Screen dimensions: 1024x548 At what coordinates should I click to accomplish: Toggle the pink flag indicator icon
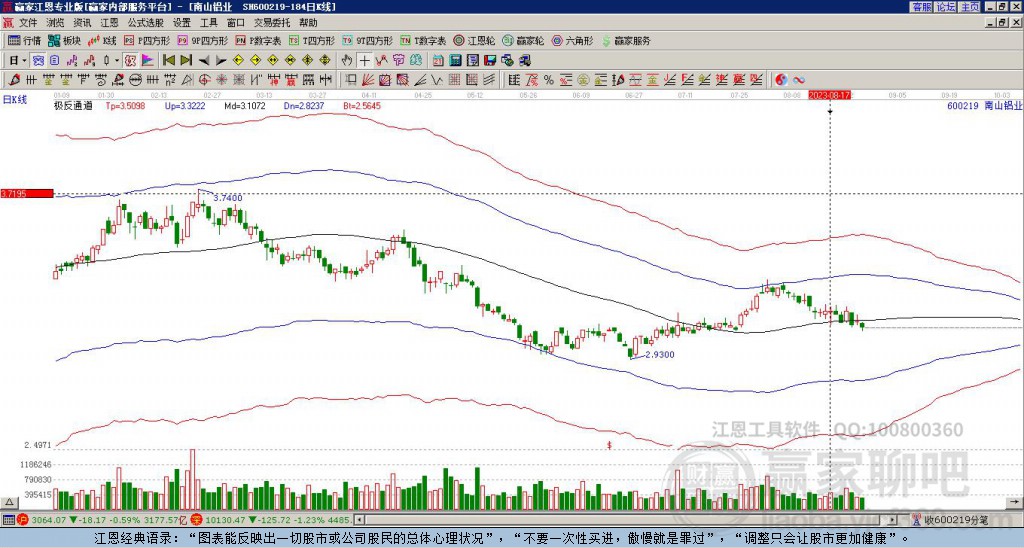point(148,61)
